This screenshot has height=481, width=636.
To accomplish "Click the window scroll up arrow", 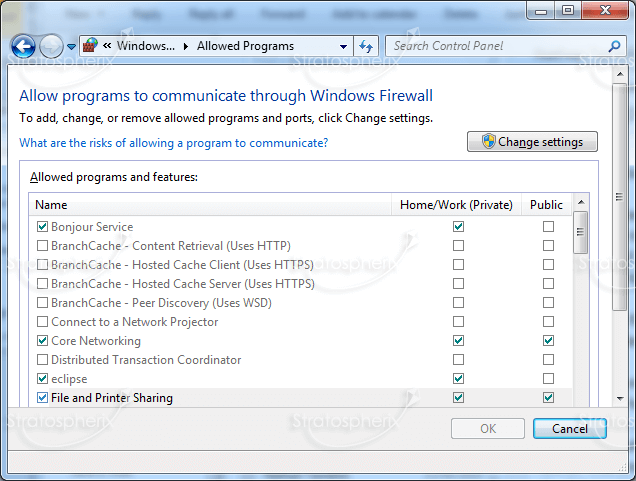I will pyautogui.click(x=620, y=75).
